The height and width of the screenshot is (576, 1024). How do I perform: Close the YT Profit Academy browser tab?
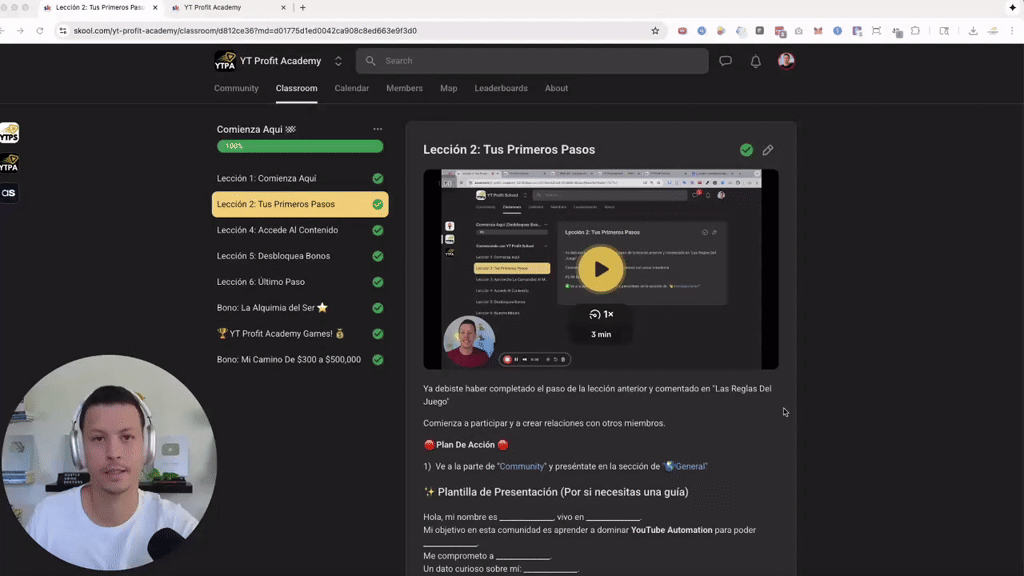click(283, 8)
